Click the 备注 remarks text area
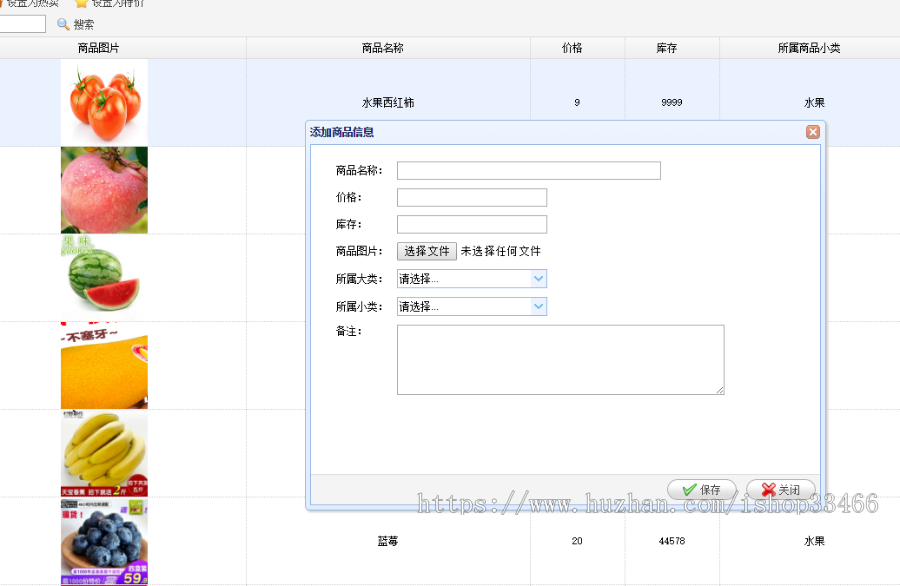The width and height of the screenshot is (900, 586). (x=560, y=358)
